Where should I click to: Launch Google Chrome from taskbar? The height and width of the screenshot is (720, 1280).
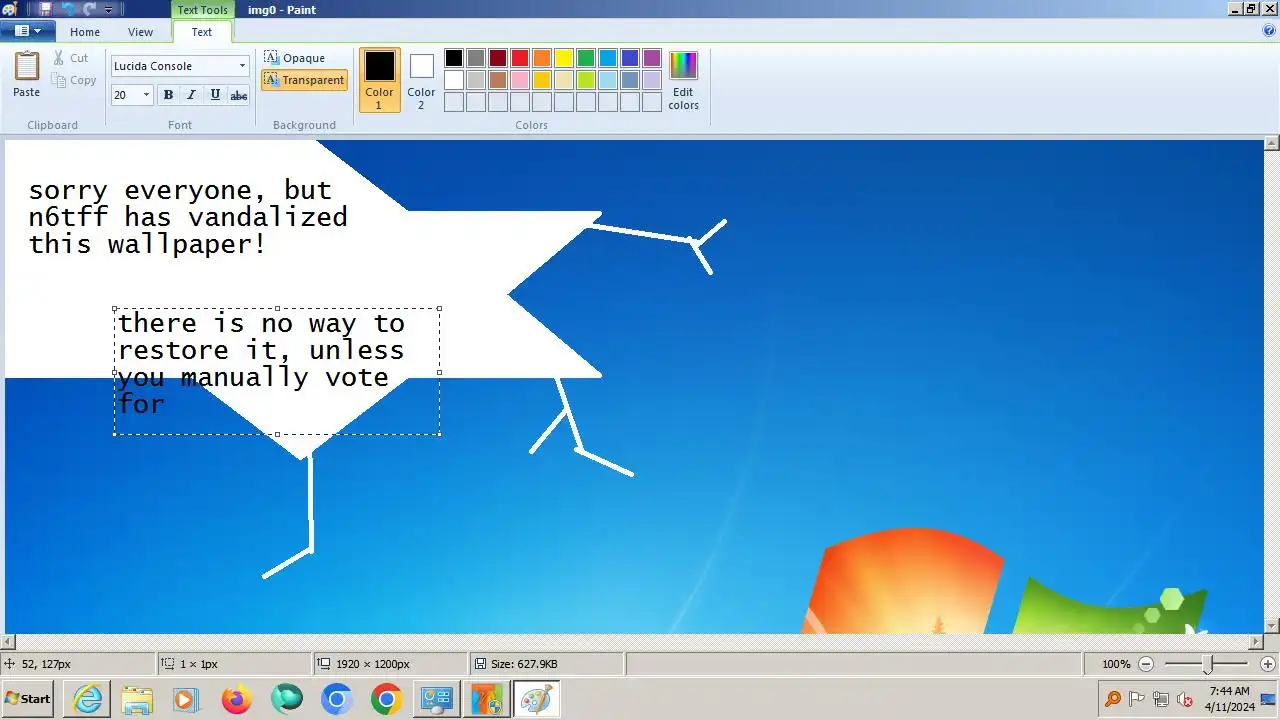coord(386,699)
